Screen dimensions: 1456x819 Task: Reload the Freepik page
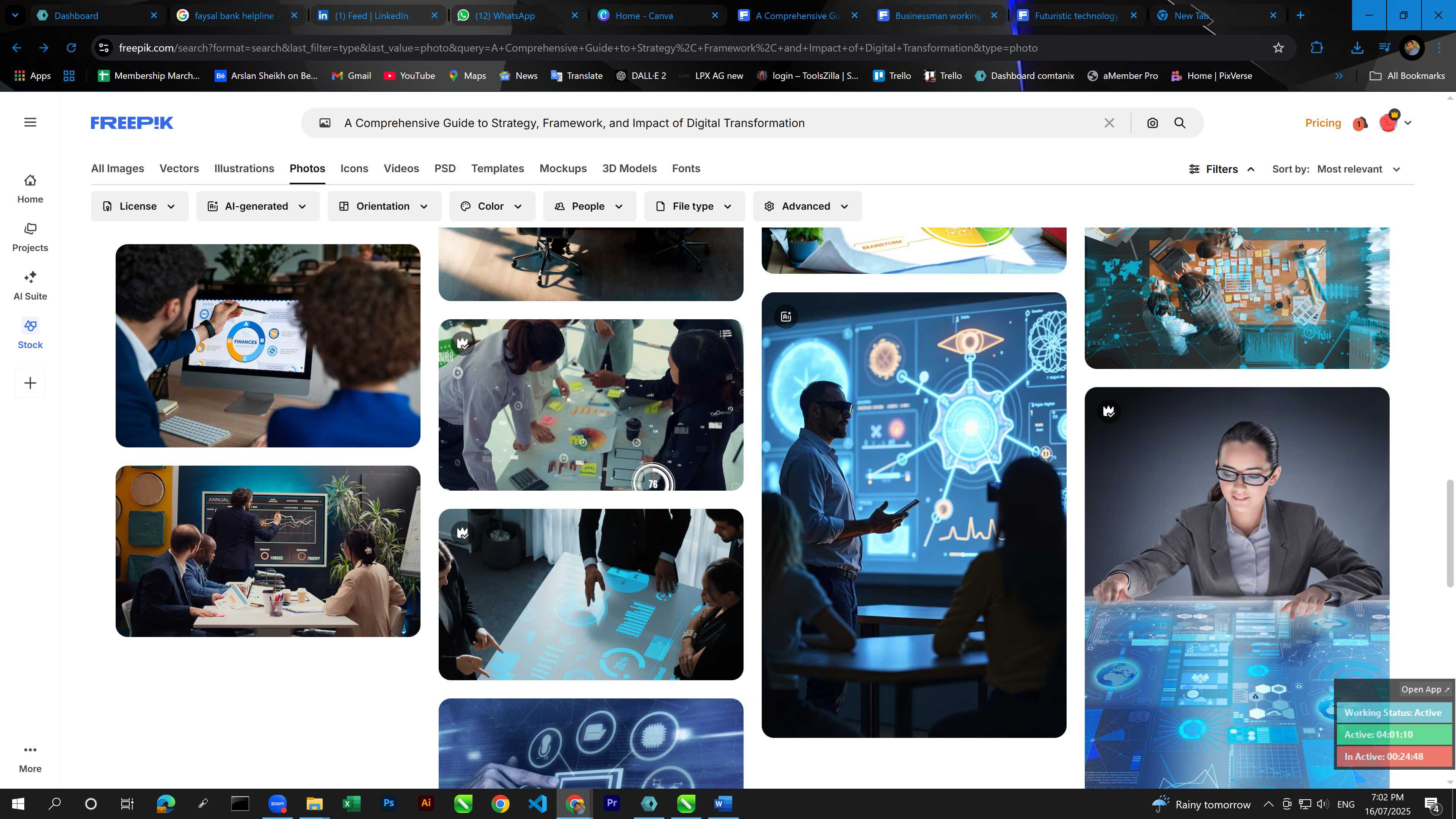(71, 48)
